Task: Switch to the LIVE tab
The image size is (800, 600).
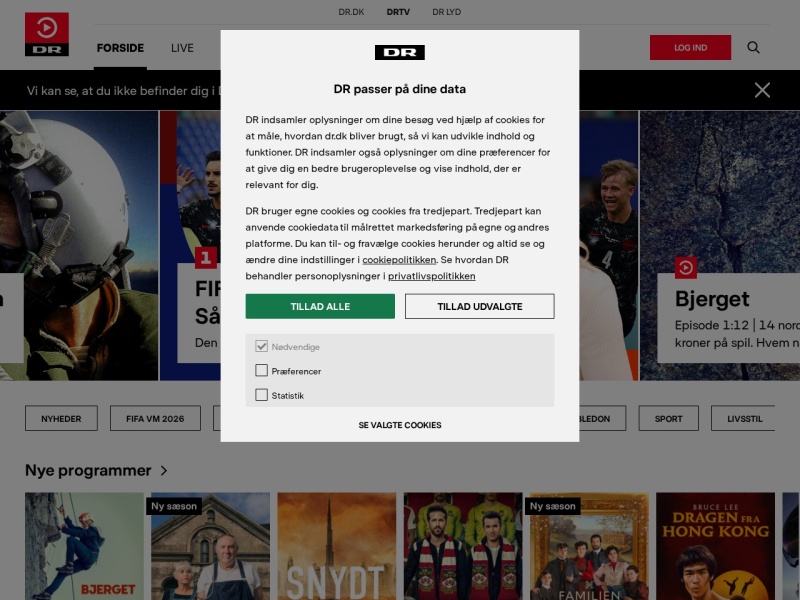Action: 182,48
